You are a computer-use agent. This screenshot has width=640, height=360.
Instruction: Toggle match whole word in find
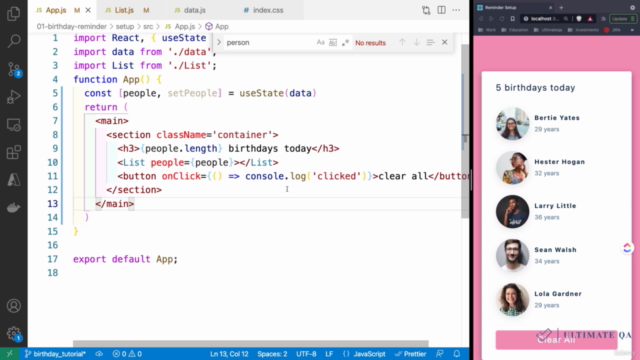click(x=333, y=42)
